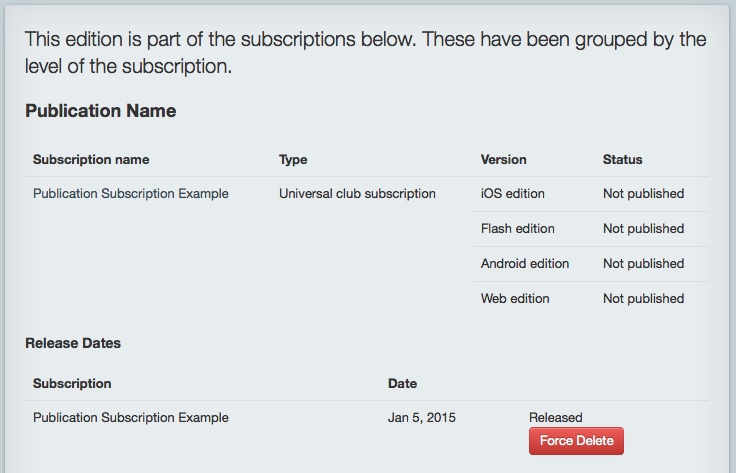
Task: Click Not published status for Android edition
Action: pyautogui.click(x=644, y=264)
